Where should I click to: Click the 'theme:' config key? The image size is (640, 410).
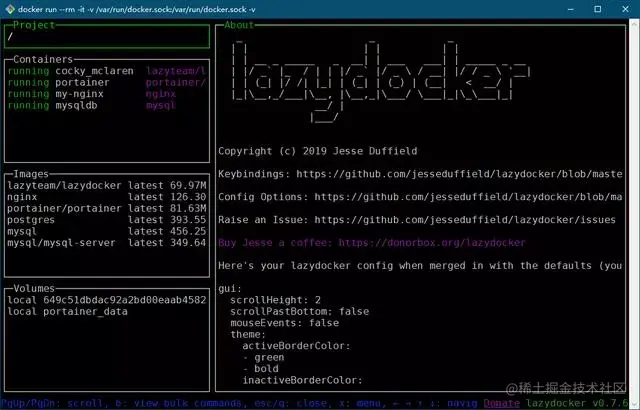[248, 335]
